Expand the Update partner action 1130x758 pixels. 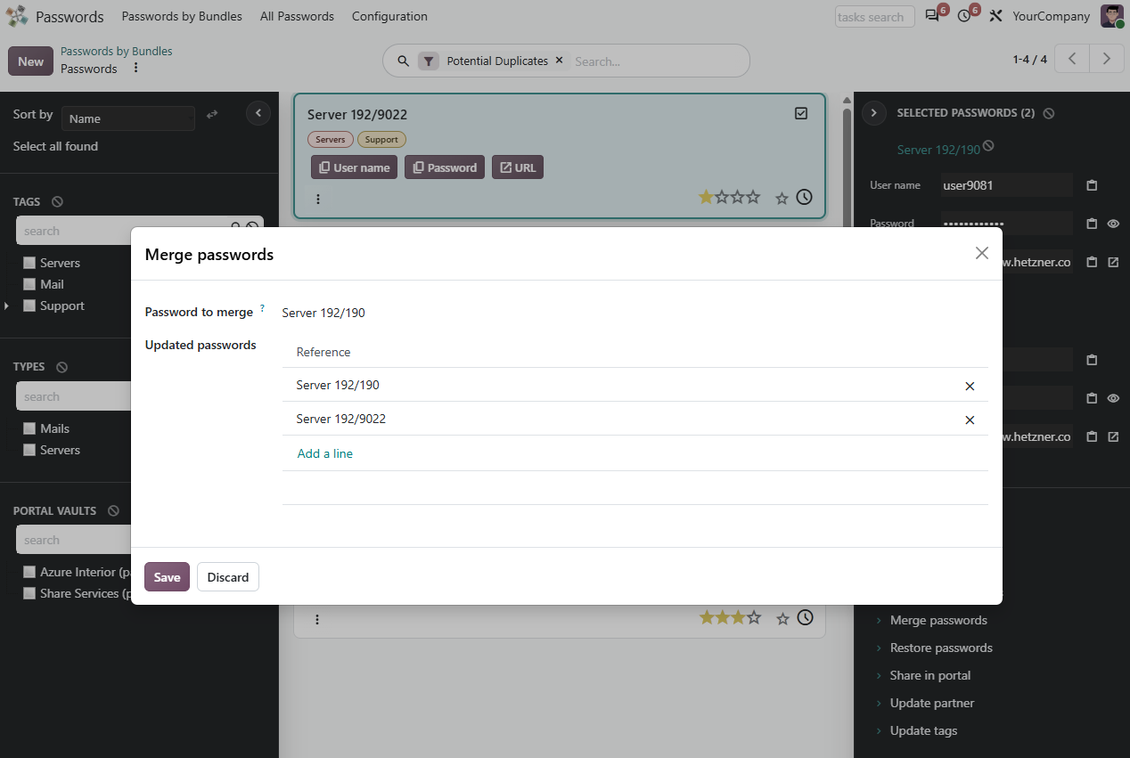click(x=932, y=703)
